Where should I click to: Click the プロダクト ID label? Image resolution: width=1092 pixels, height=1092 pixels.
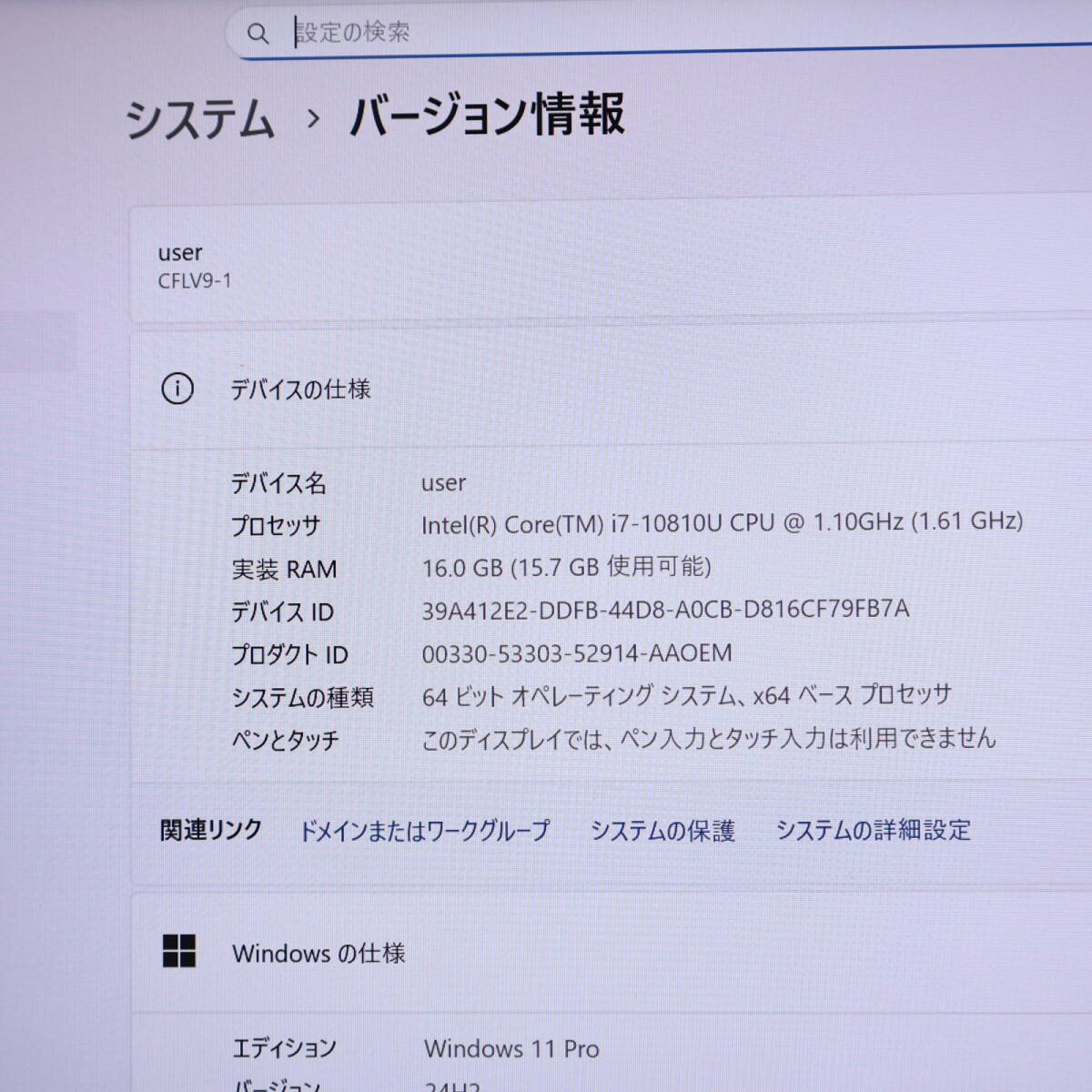coord(289,655)
